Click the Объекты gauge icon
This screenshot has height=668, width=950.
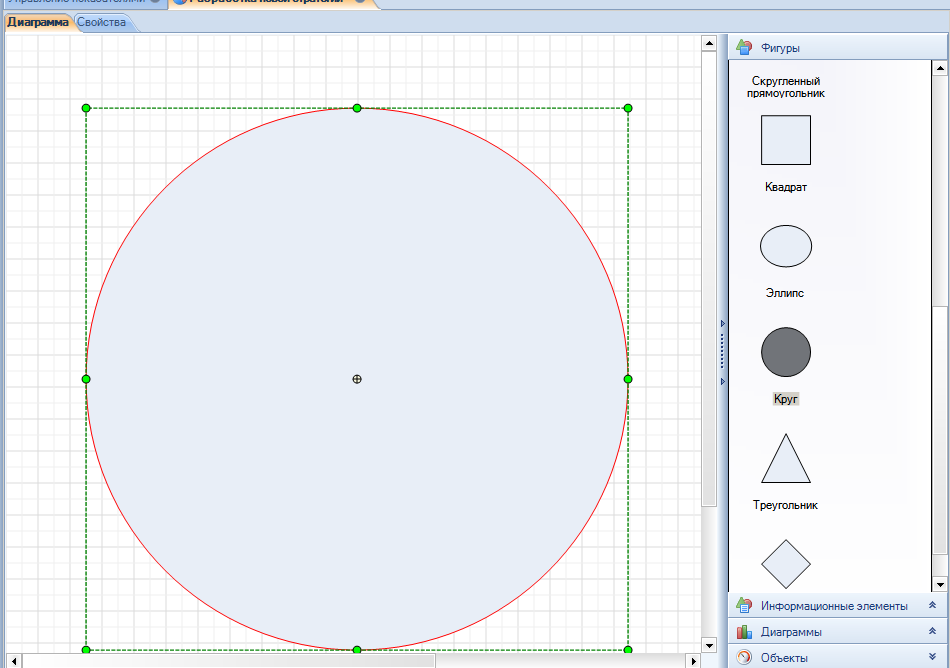click(x=744, y=658)
